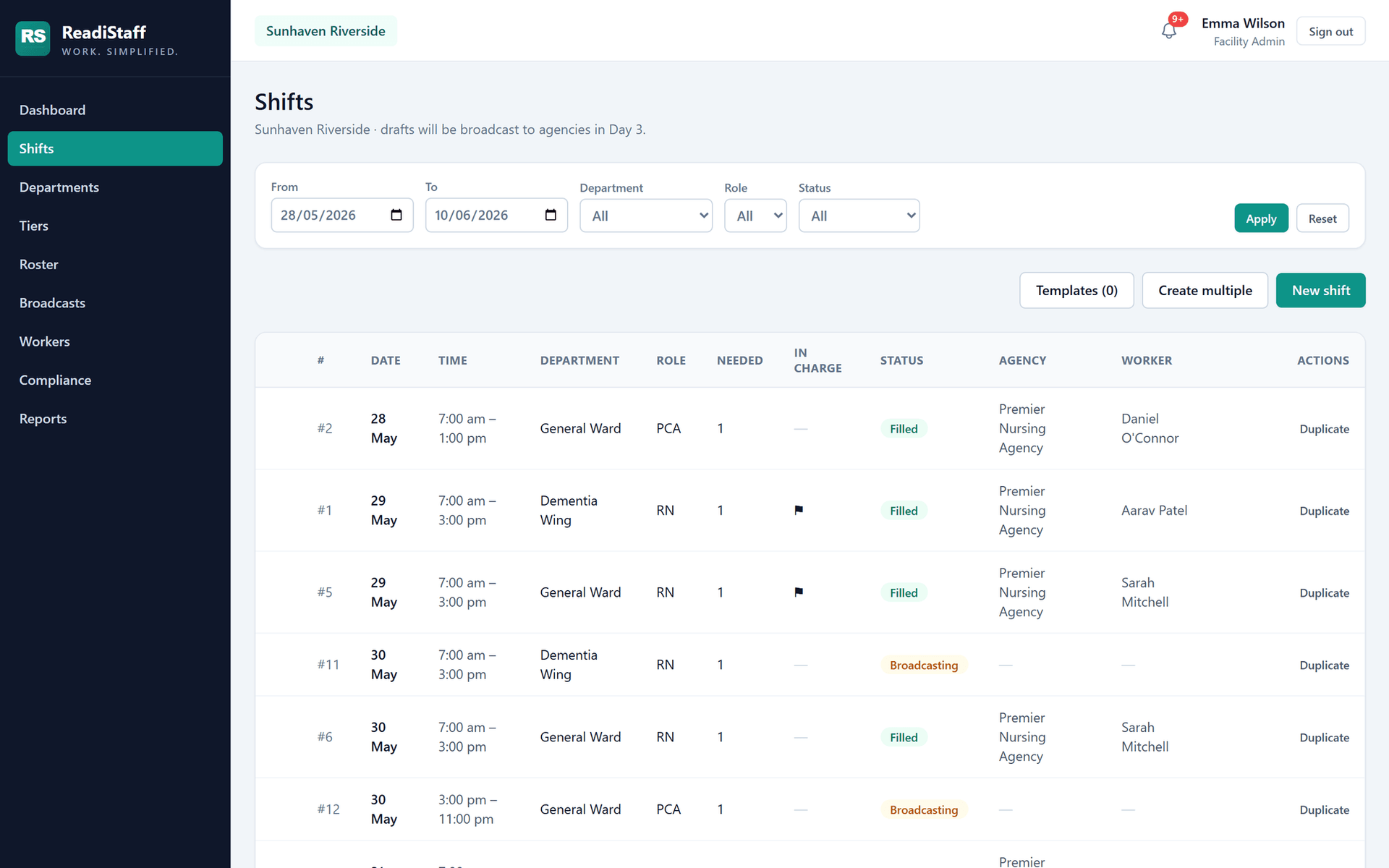Click the New shift button

click(x=1320, y=290)
